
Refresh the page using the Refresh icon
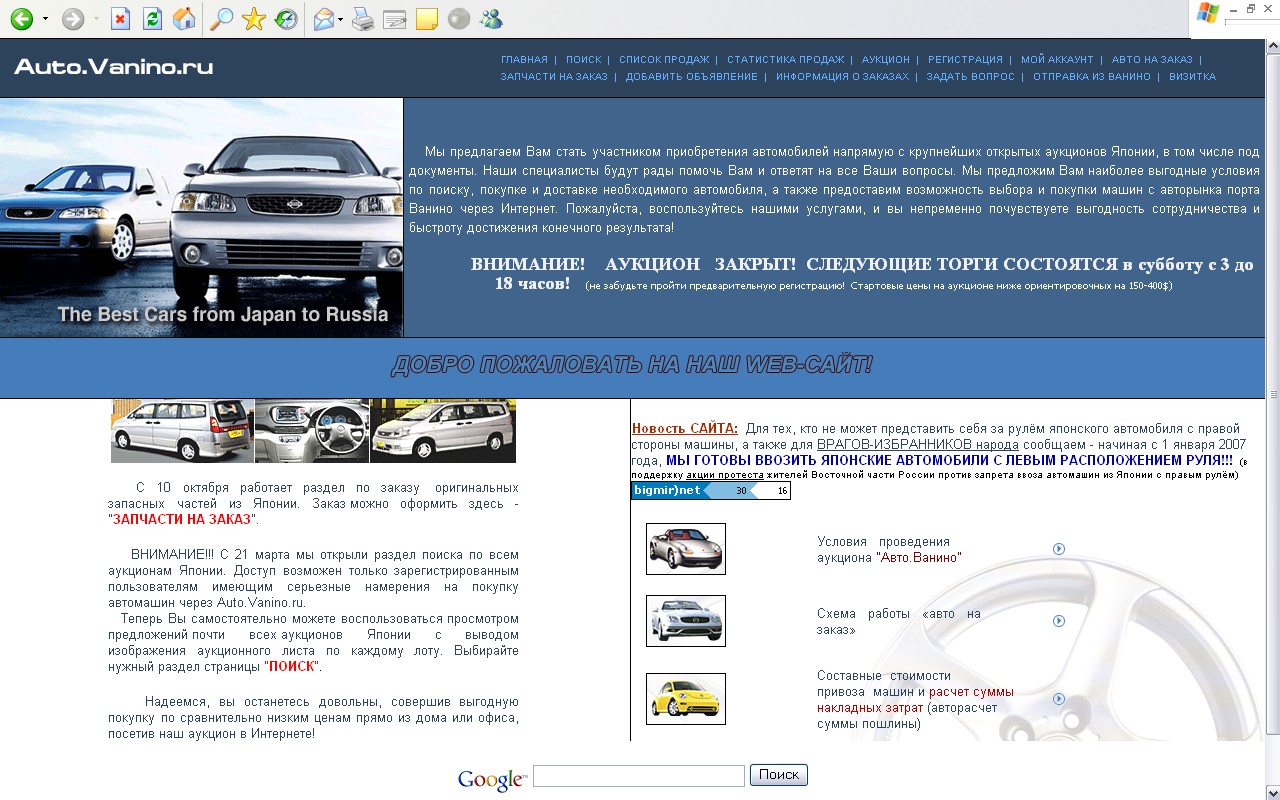coord(152,17)
